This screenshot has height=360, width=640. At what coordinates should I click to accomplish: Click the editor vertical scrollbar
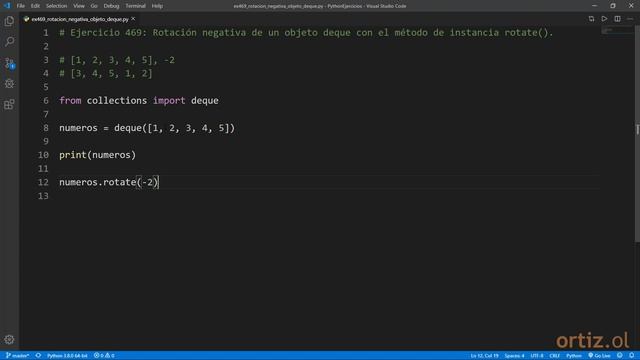[x=637, y=135]
